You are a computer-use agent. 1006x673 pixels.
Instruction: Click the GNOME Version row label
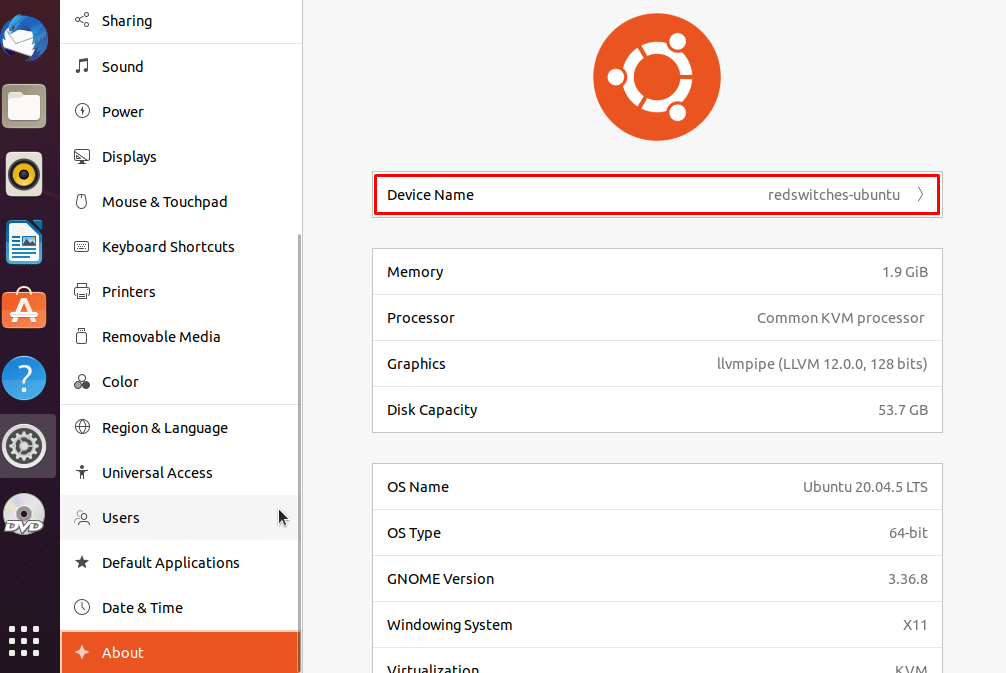440,579
